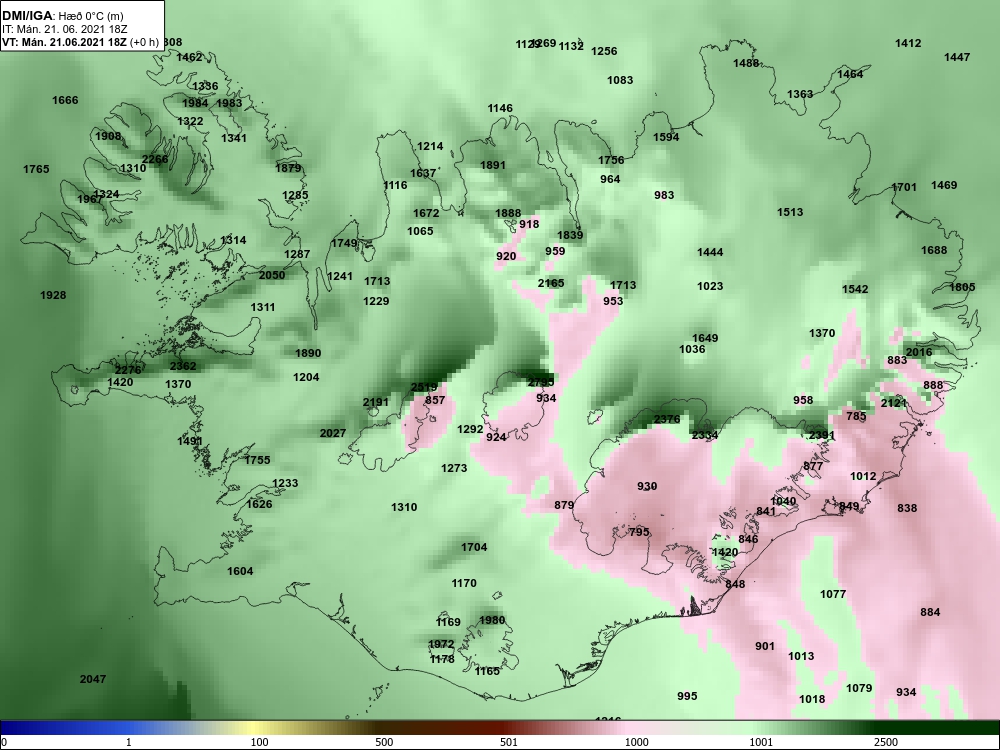Select the map value 2362
Screen dimensions: 1000x750
tap(183, 366)
